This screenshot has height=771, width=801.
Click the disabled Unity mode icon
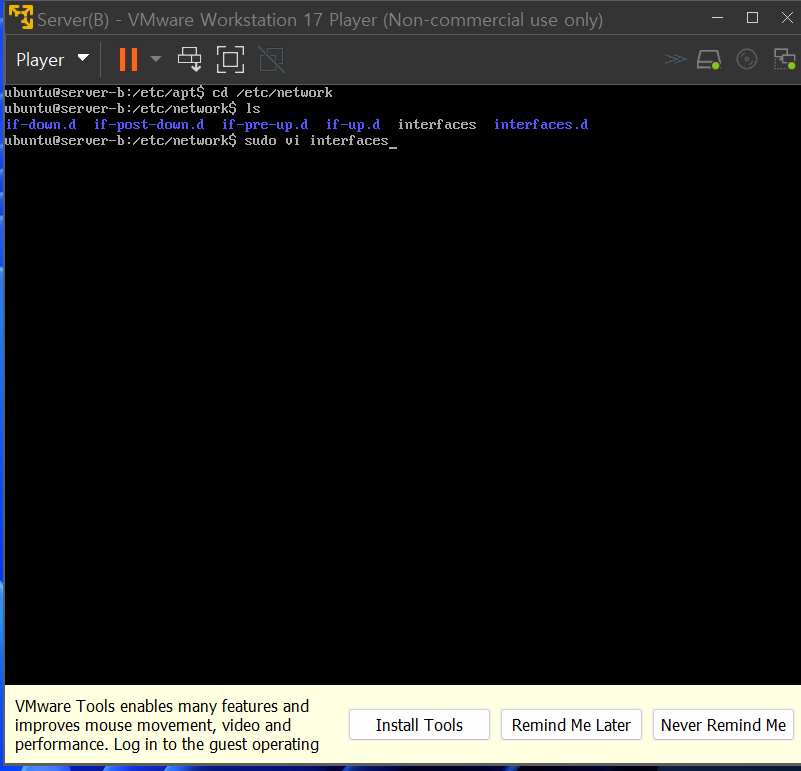[x=271, y=59]
